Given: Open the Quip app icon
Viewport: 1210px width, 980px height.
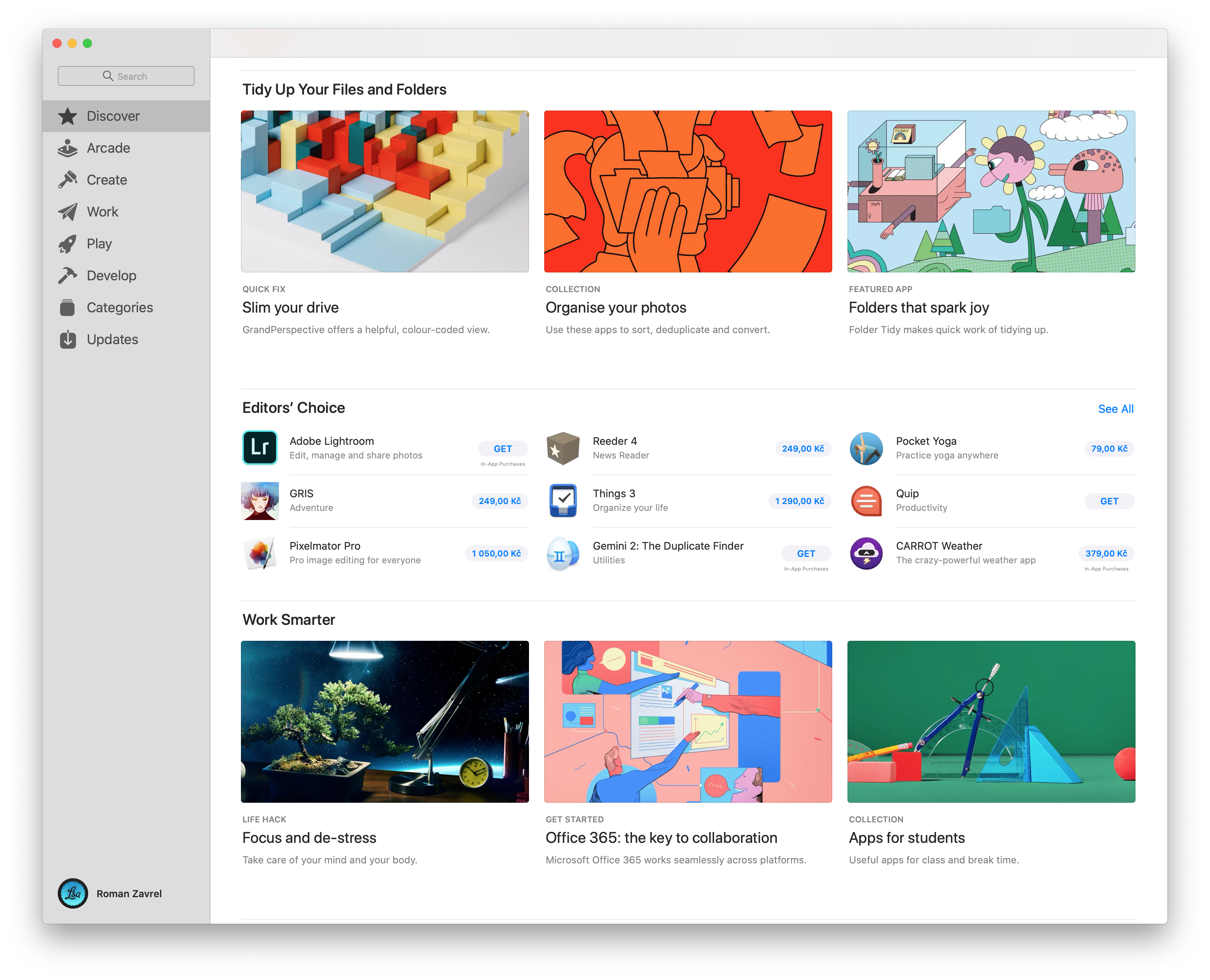Looking at the screenshot, I should [866, 501].
